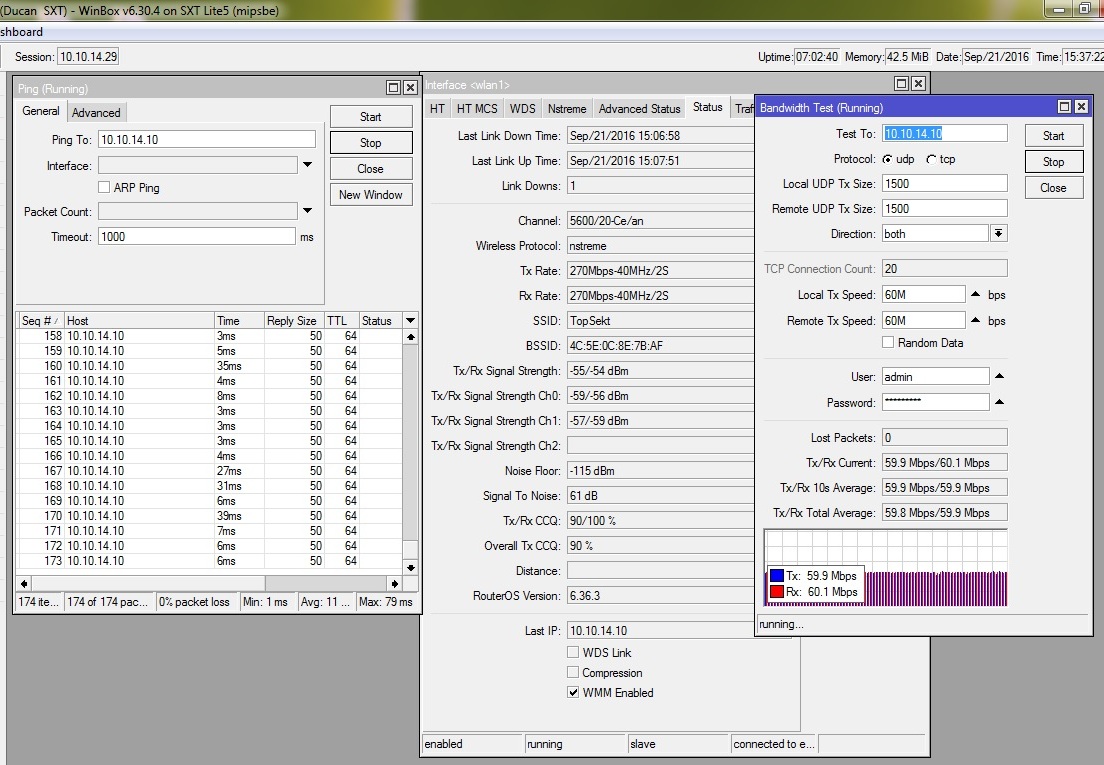Open the Advanced Status tab

click(x=639, y=108)
